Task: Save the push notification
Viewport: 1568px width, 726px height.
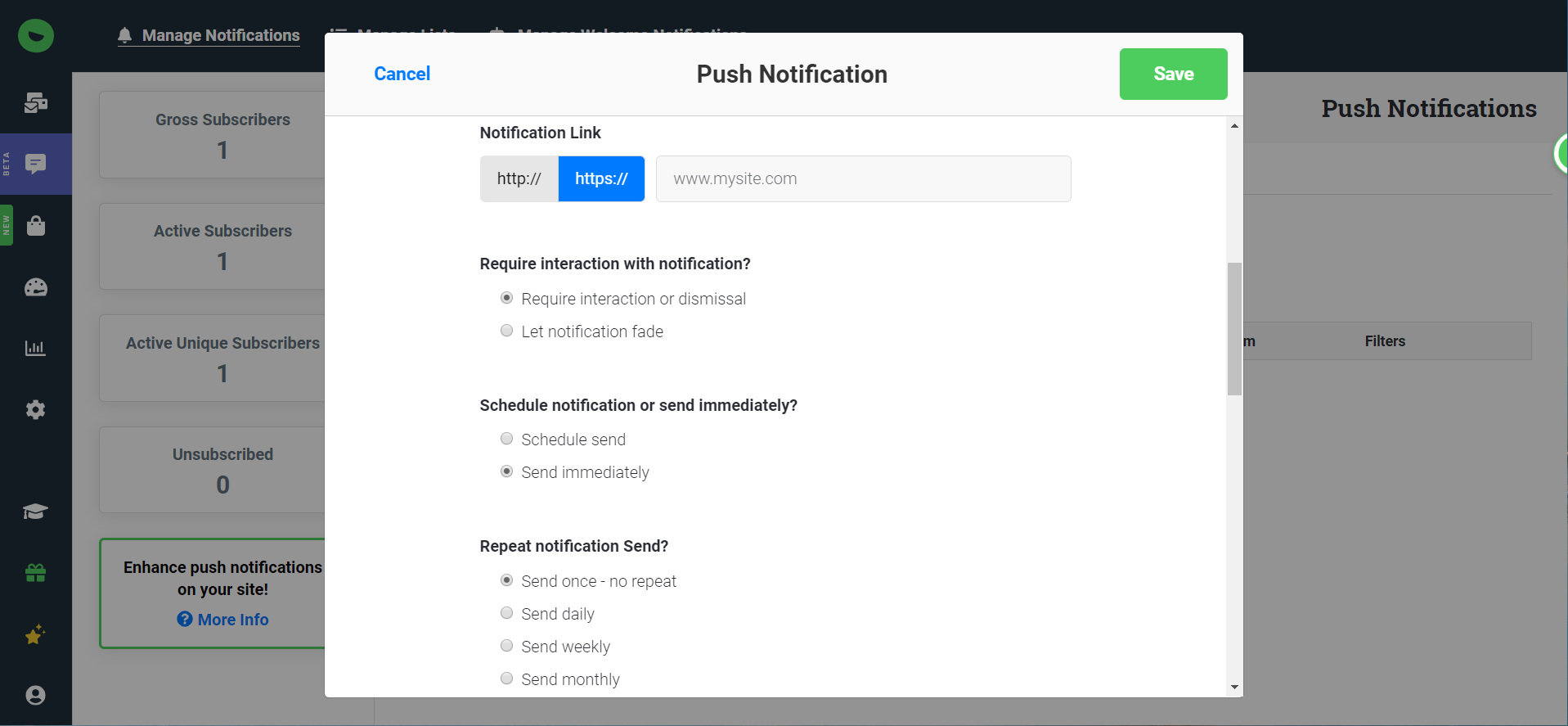Action: point(1173,74)
